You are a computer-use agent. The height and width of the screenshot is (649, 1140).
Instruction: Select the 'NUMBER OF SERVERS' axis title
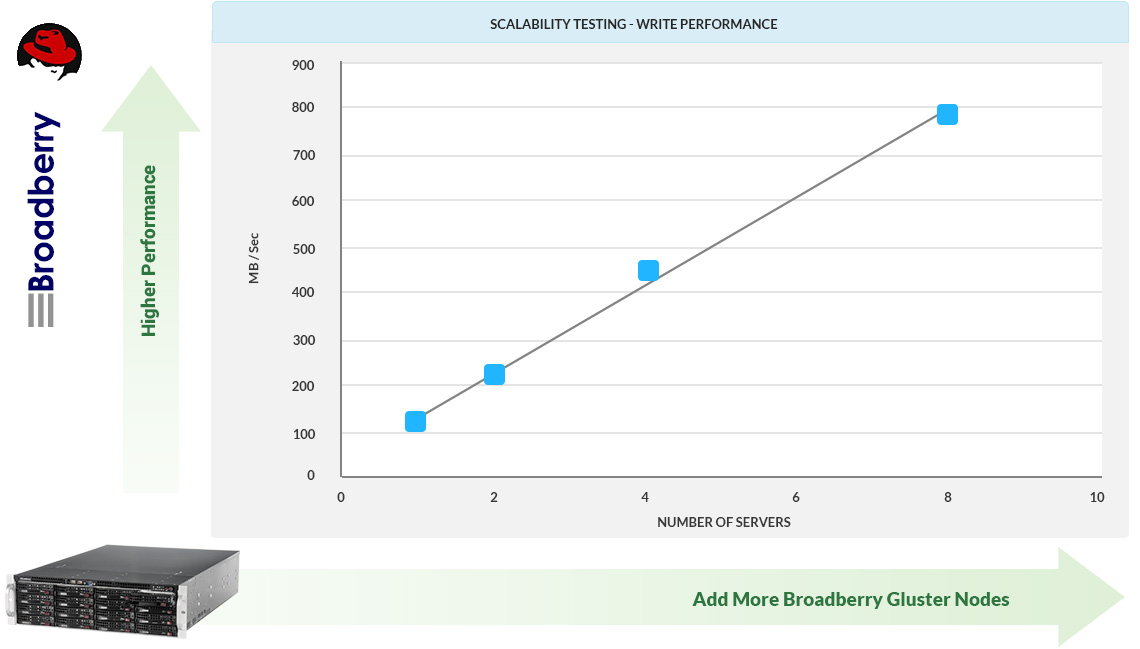tap(723, 523)
